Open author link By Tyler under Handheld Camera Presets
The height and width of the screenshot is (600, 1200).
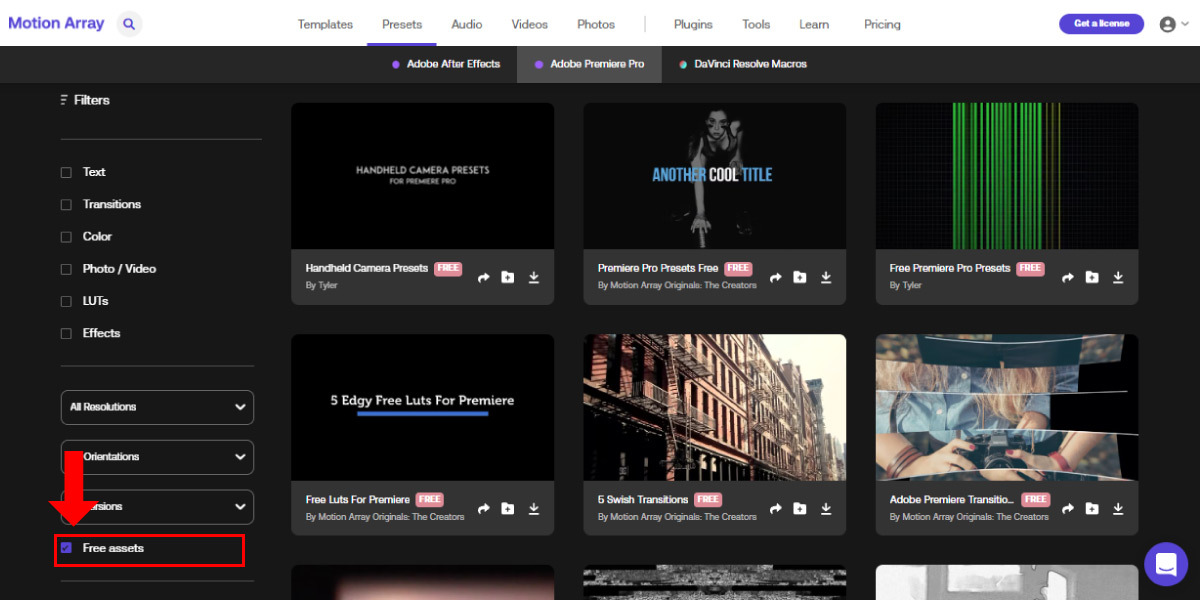[x=321, y=285]
